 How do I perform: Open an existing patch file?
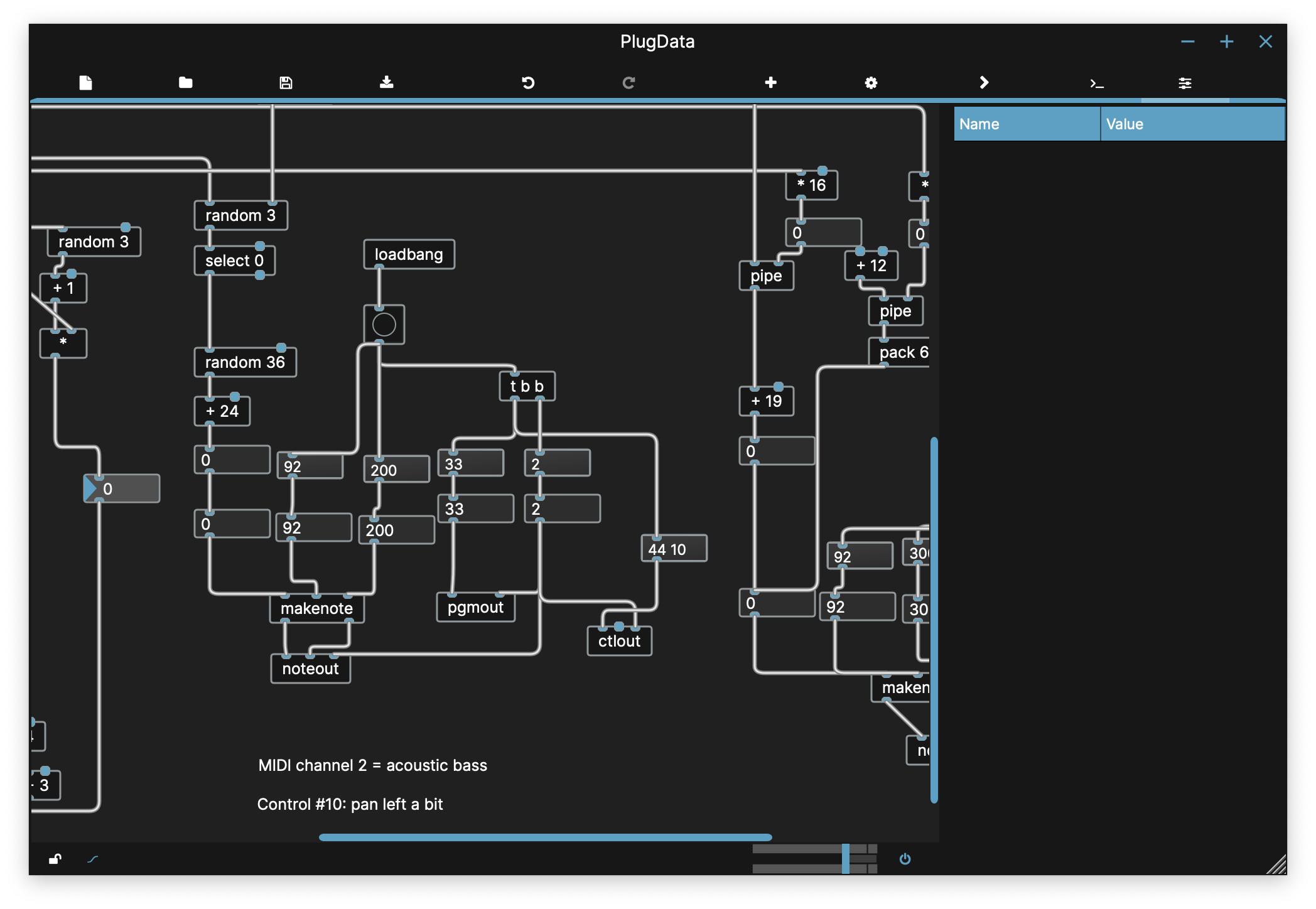point(186,82)
